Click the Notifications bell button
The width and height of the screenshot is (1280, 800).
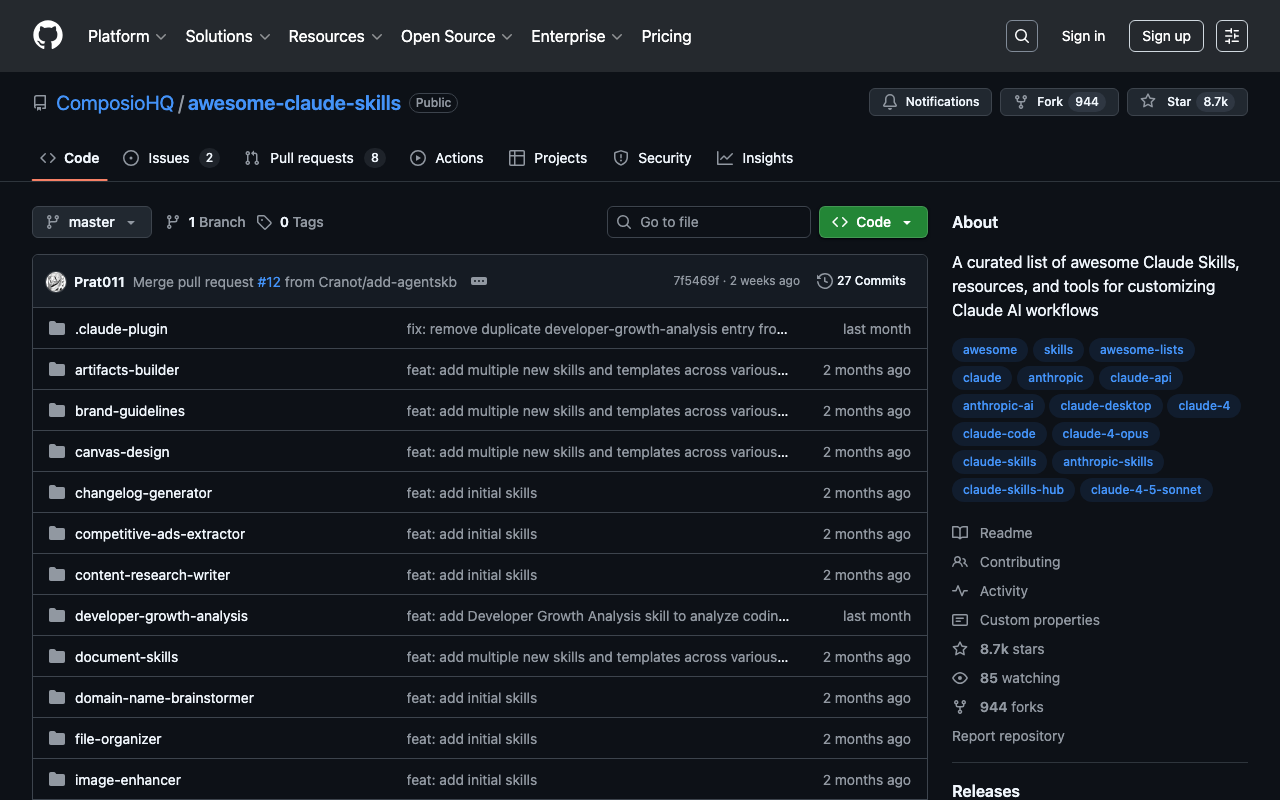click(930, 102)
